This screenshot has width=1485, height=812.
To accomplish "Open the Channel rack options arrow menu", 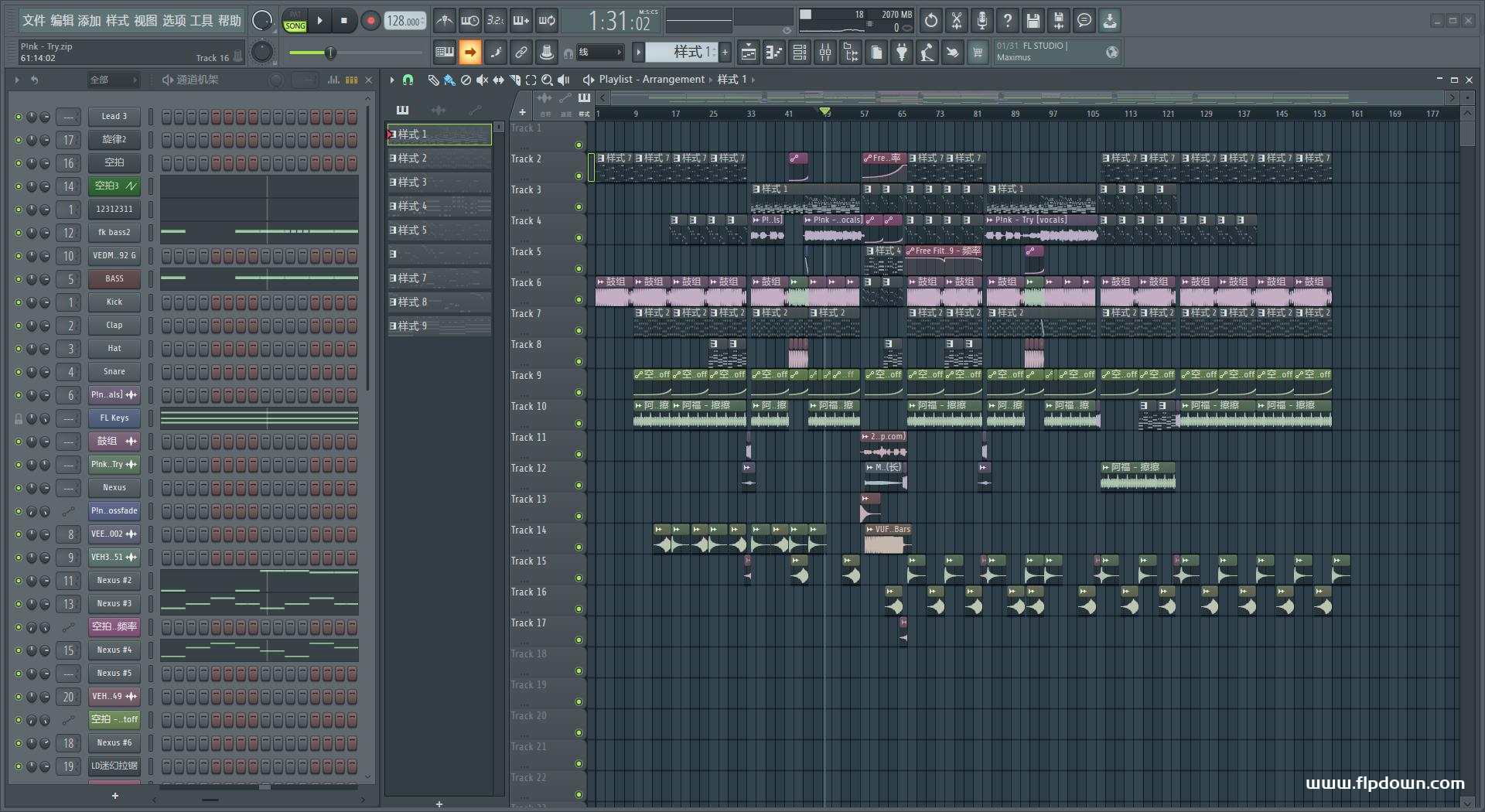I will coord(17,80).
